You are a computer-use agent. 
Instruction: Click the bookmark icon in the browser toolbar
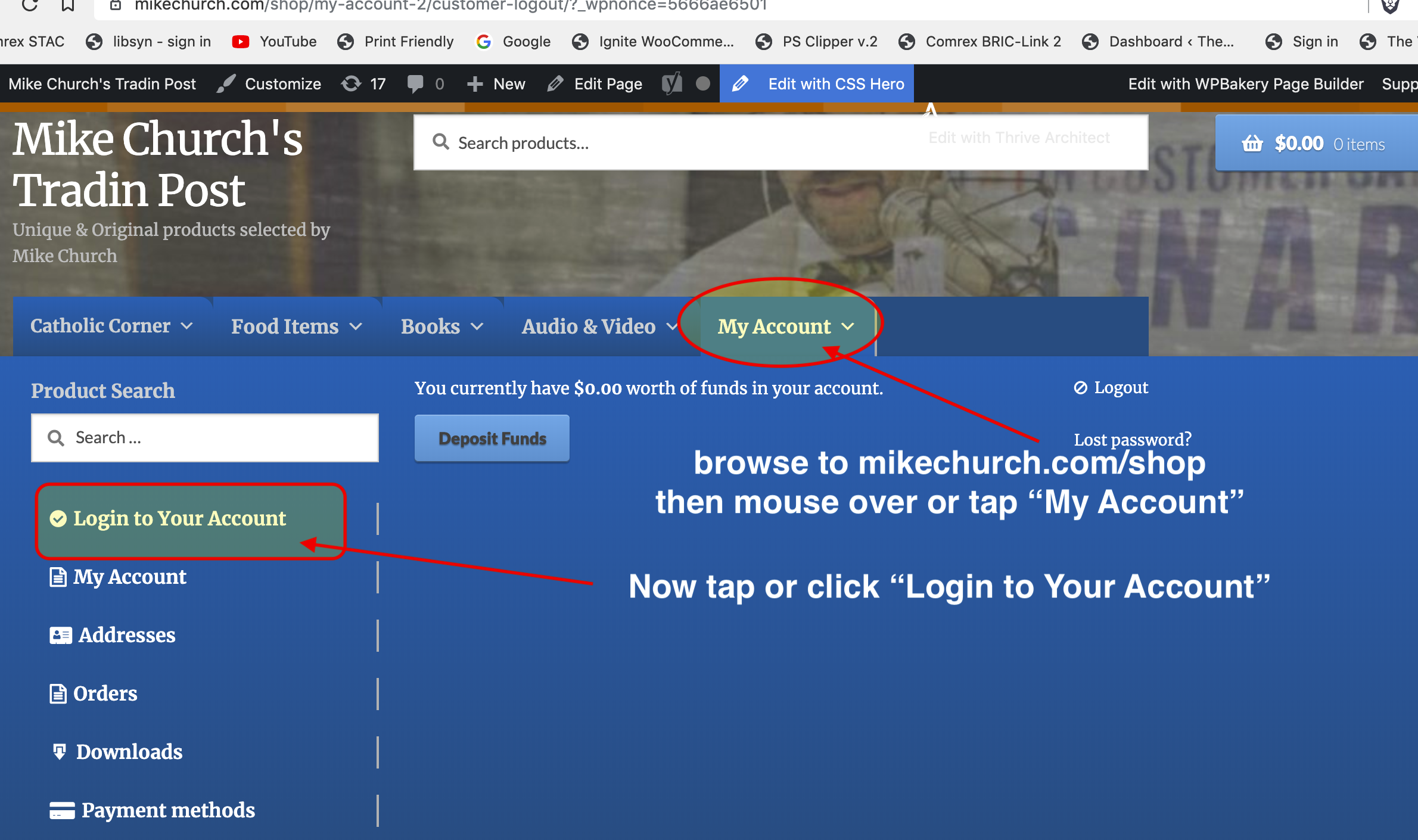(x=68, y=5)
